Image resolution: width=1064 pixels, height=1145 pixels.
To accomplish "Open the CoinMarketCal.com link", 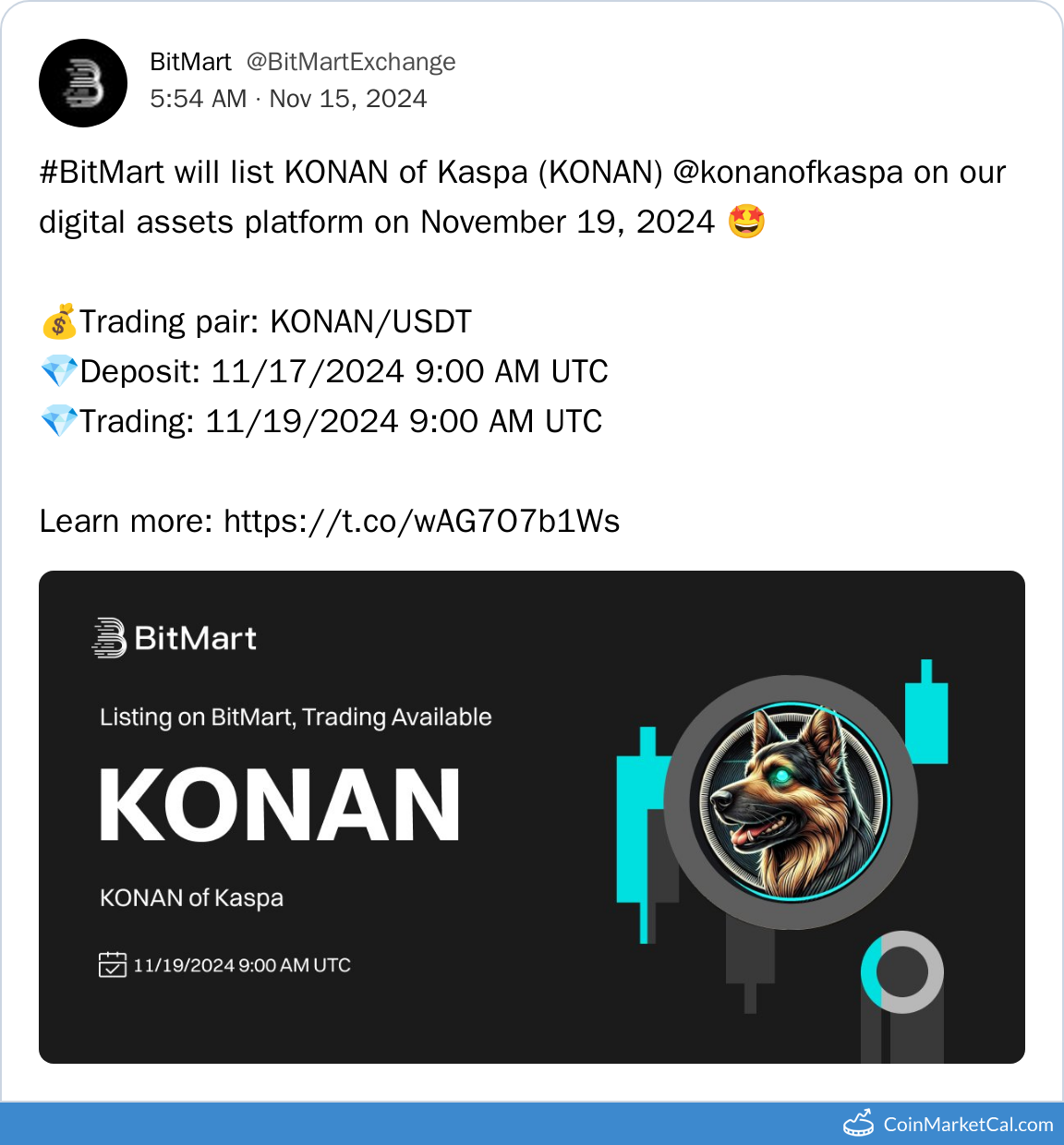I will click(x=968, y=1125).
